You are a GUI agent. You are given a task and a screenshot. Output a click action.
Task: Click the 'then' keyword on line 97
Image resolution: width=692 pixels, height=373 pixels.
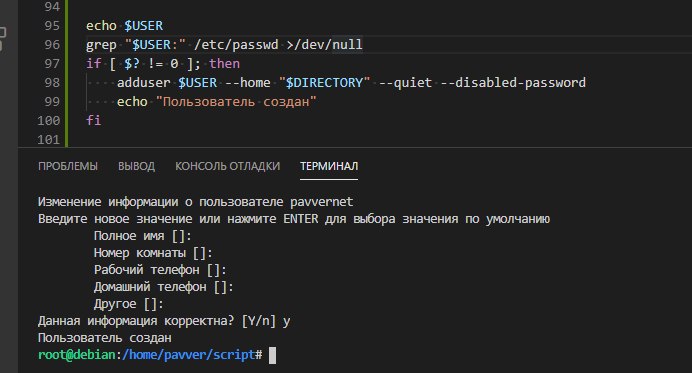tap(224, 64)
